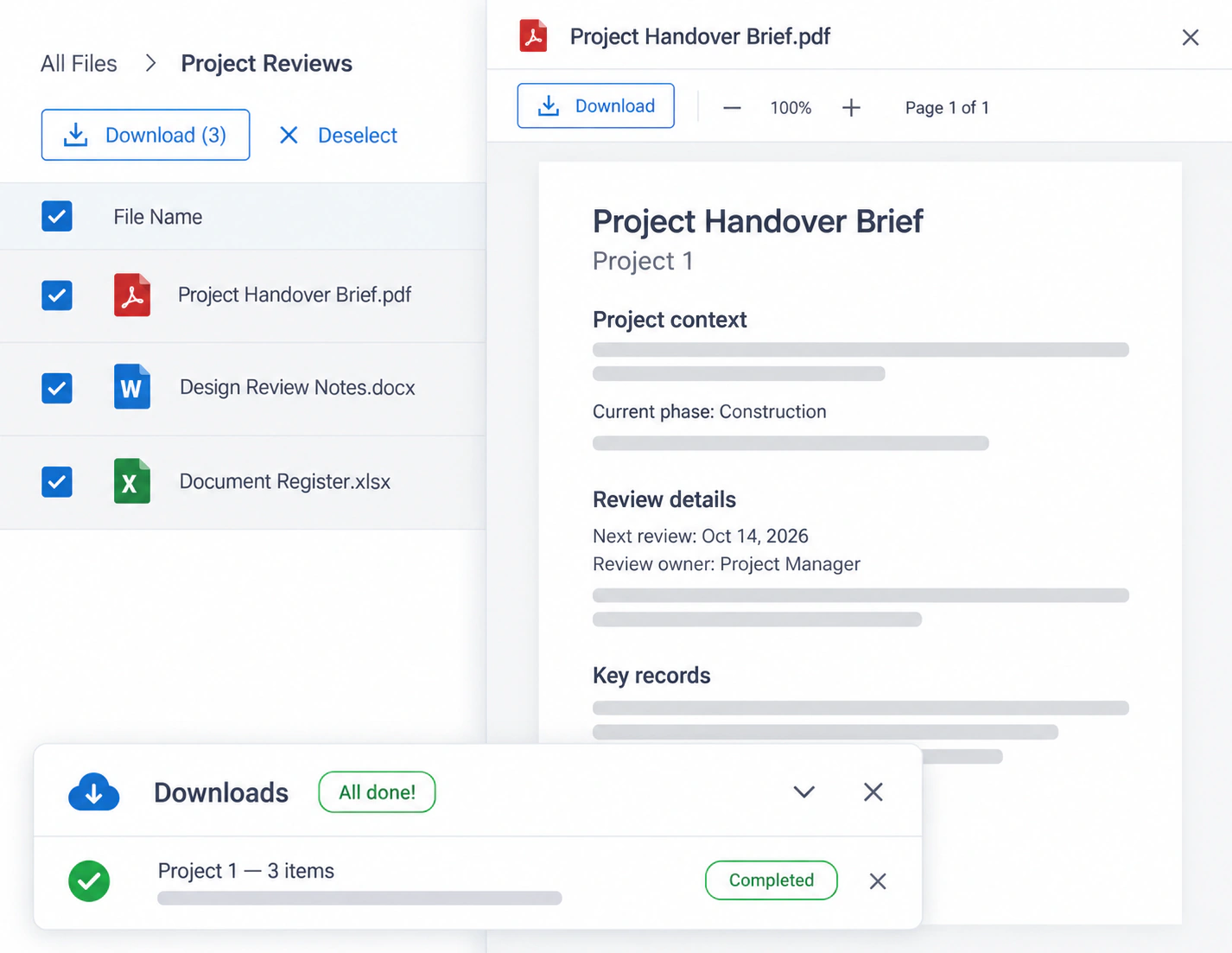Open Document Register.xlsx file name
This screenshot has width=1232, height=953.
click(x=285, y=481)
